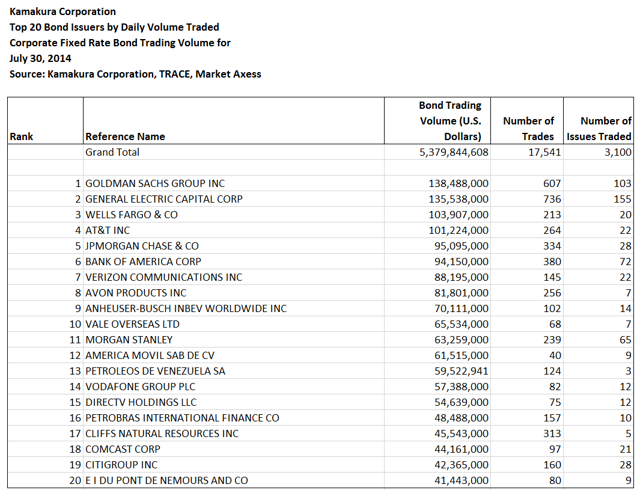
Task: Click Vodafone trades value 82
Action: point(555,387)
